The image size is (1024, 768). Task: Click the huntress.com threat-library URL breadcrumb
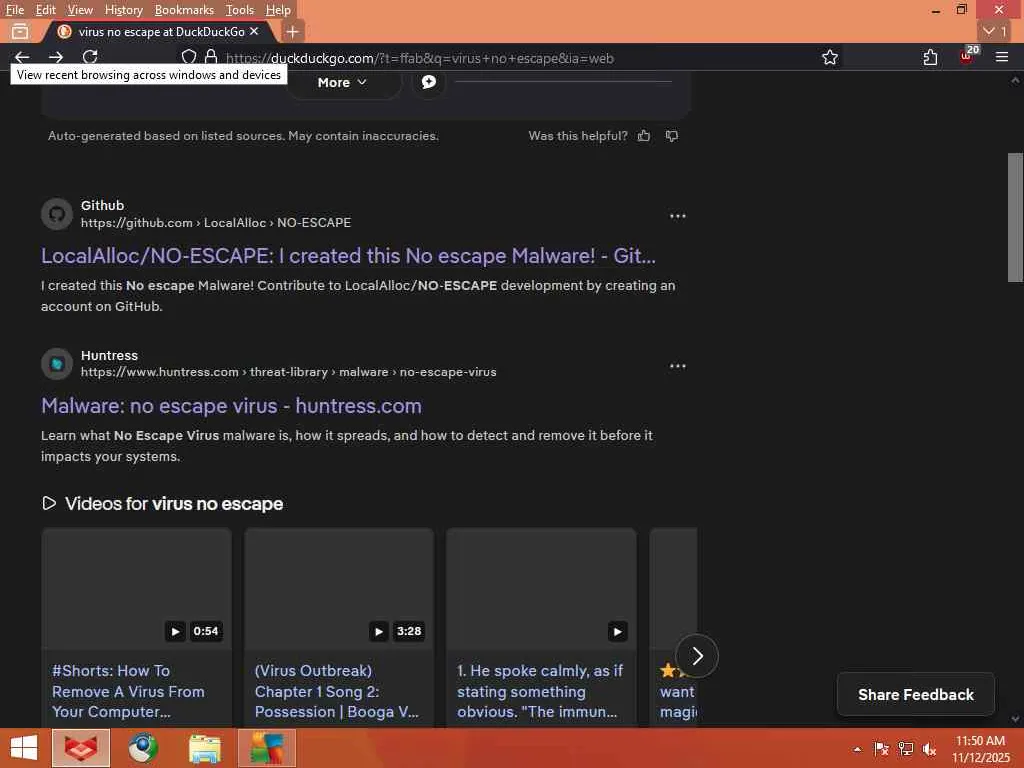click(x=289, y=372)
